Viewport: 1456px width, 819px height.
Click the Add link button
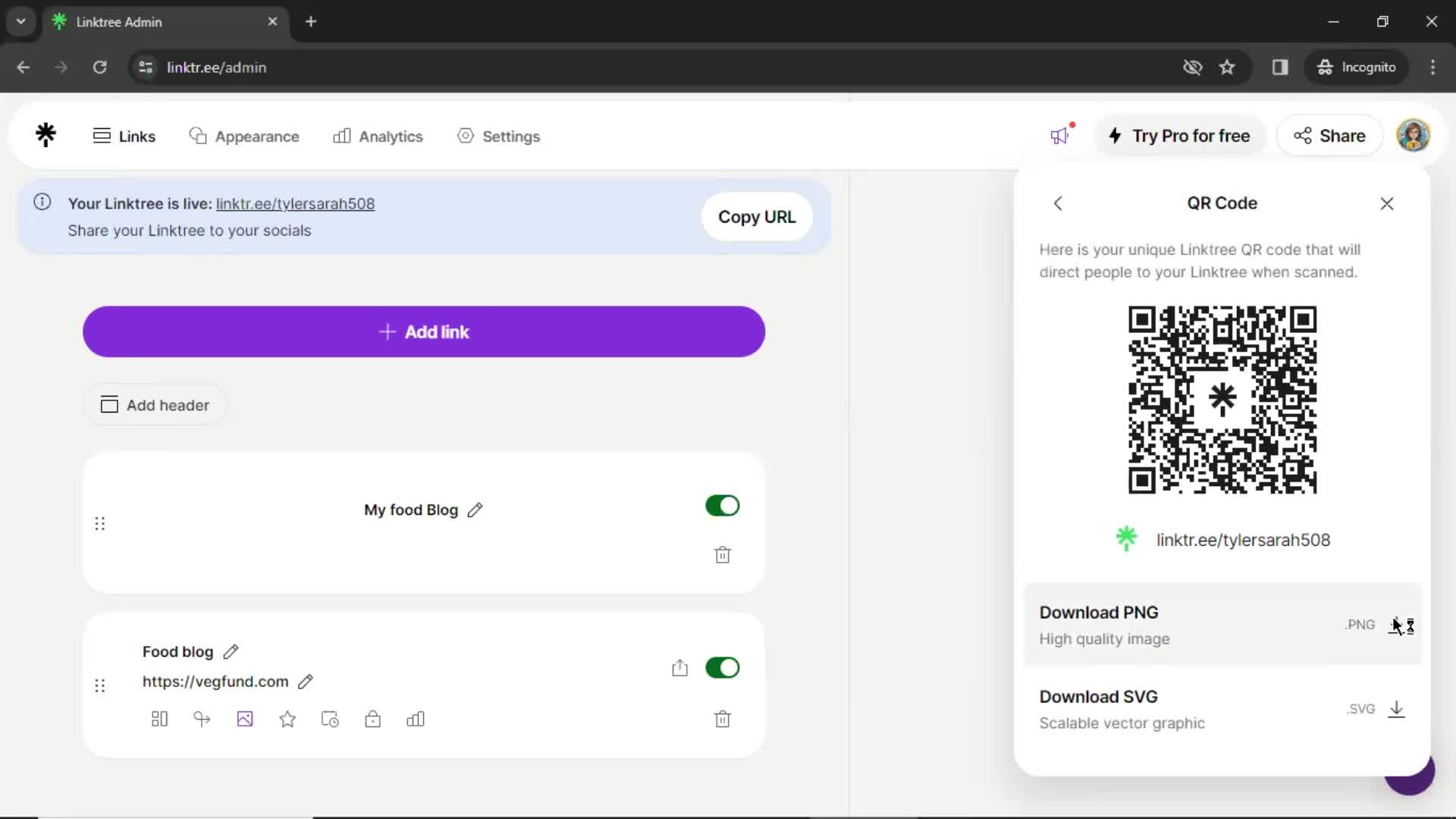[x=424, y=332]
